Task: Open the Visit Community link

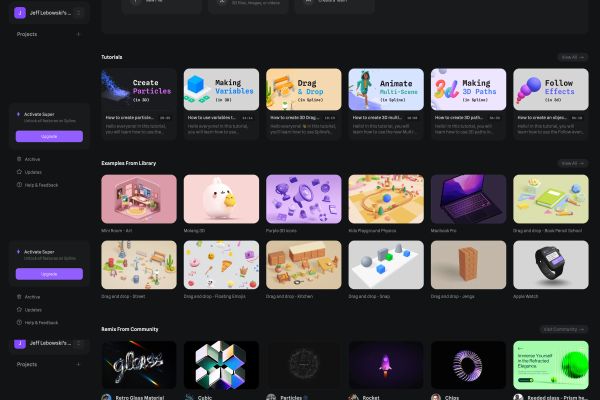Action: [x=564, y=329]
